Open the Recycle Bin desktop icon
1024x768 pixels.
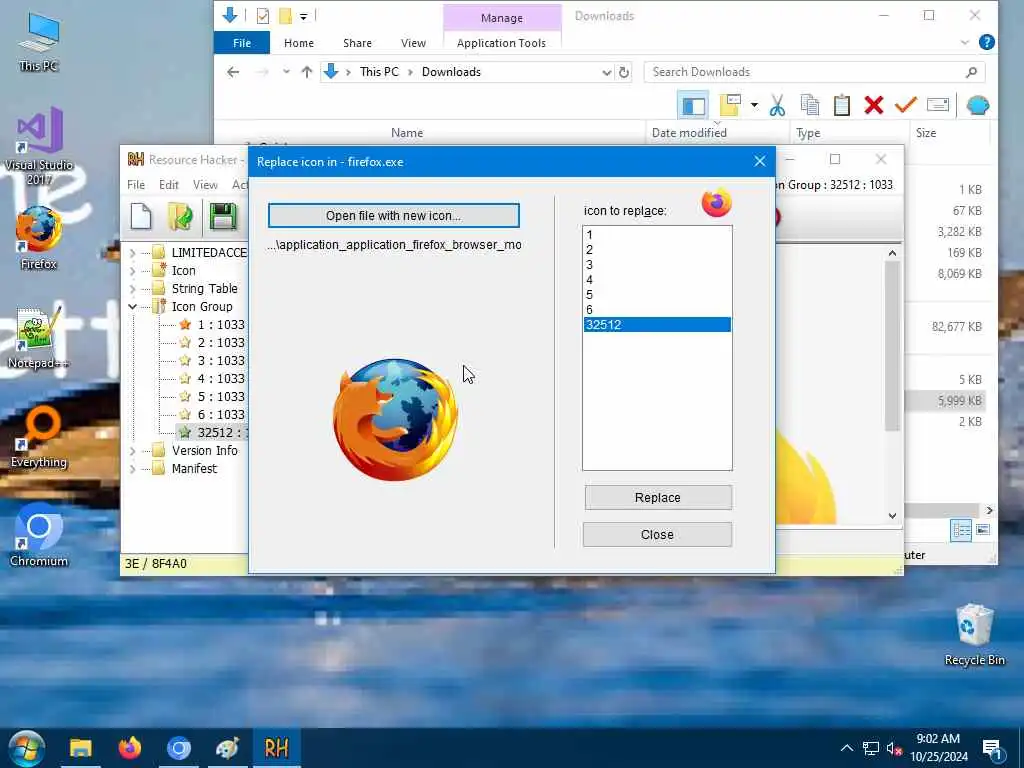coord(974,635)
